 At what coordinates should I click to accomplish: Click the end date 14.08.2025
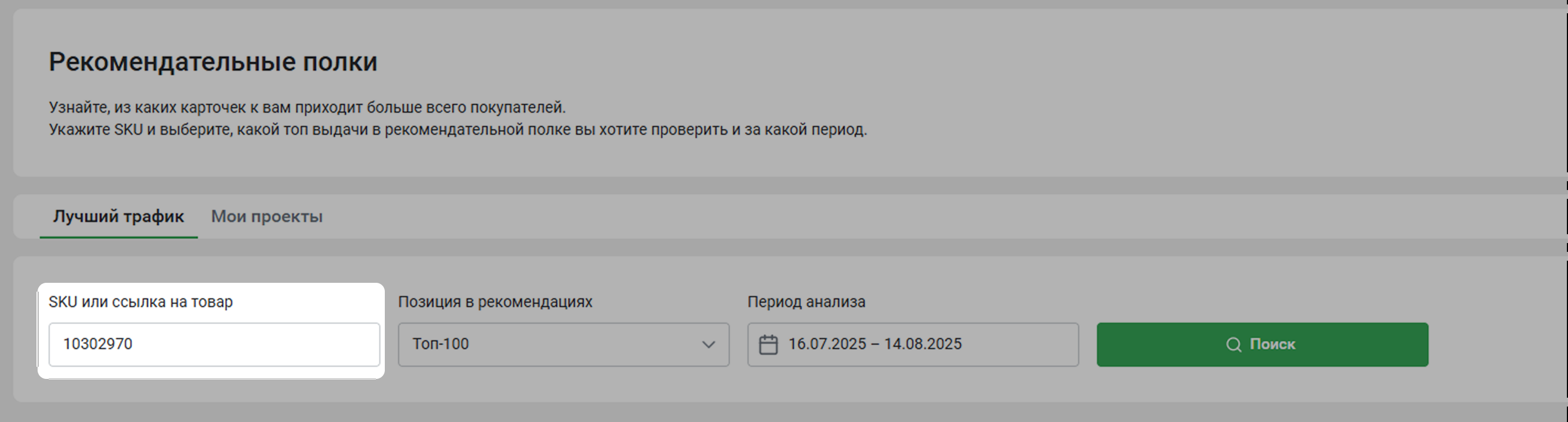point(923,344)
